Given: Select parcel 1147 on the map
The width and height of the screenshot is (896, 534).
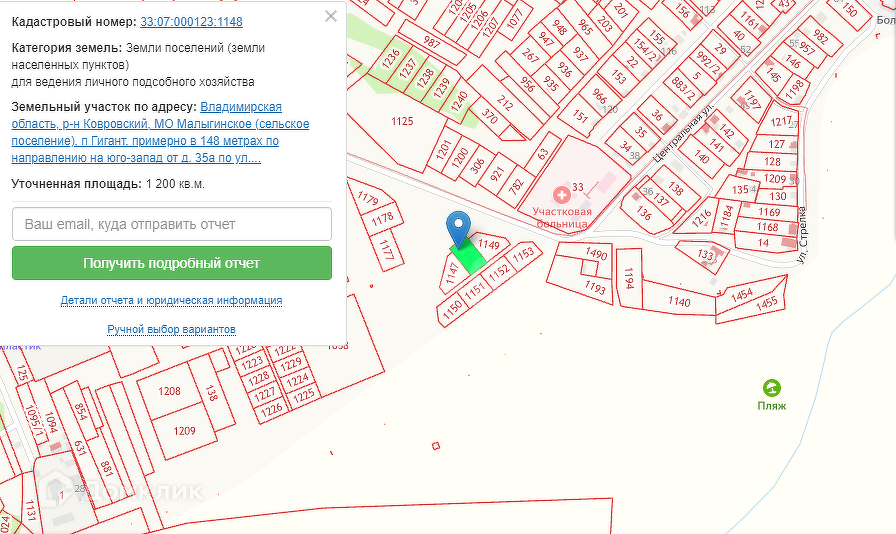Looking at the screenshot, I should coord(452,274).
